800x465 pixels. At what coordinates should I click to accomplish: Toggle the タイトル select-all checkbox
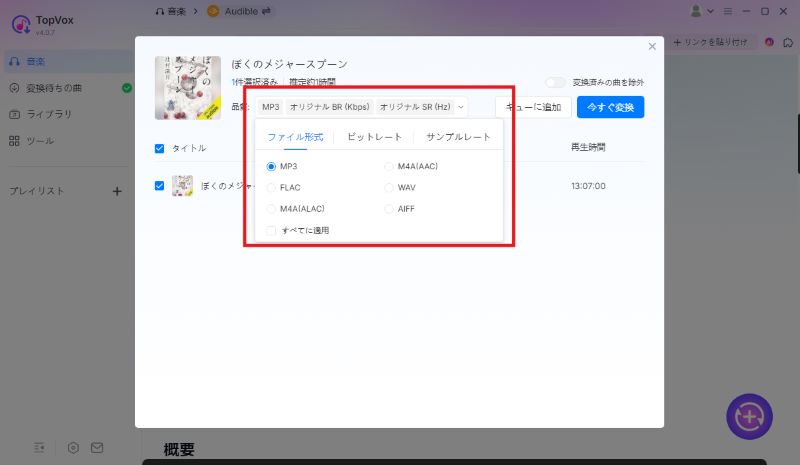pos(159,148)
